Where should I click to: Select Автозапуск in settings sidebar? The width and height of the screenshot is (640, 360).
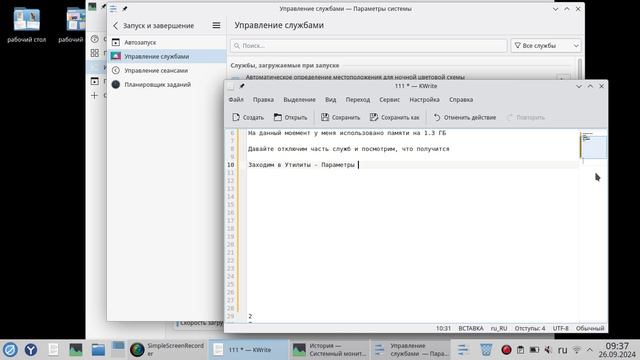point(167,42)
